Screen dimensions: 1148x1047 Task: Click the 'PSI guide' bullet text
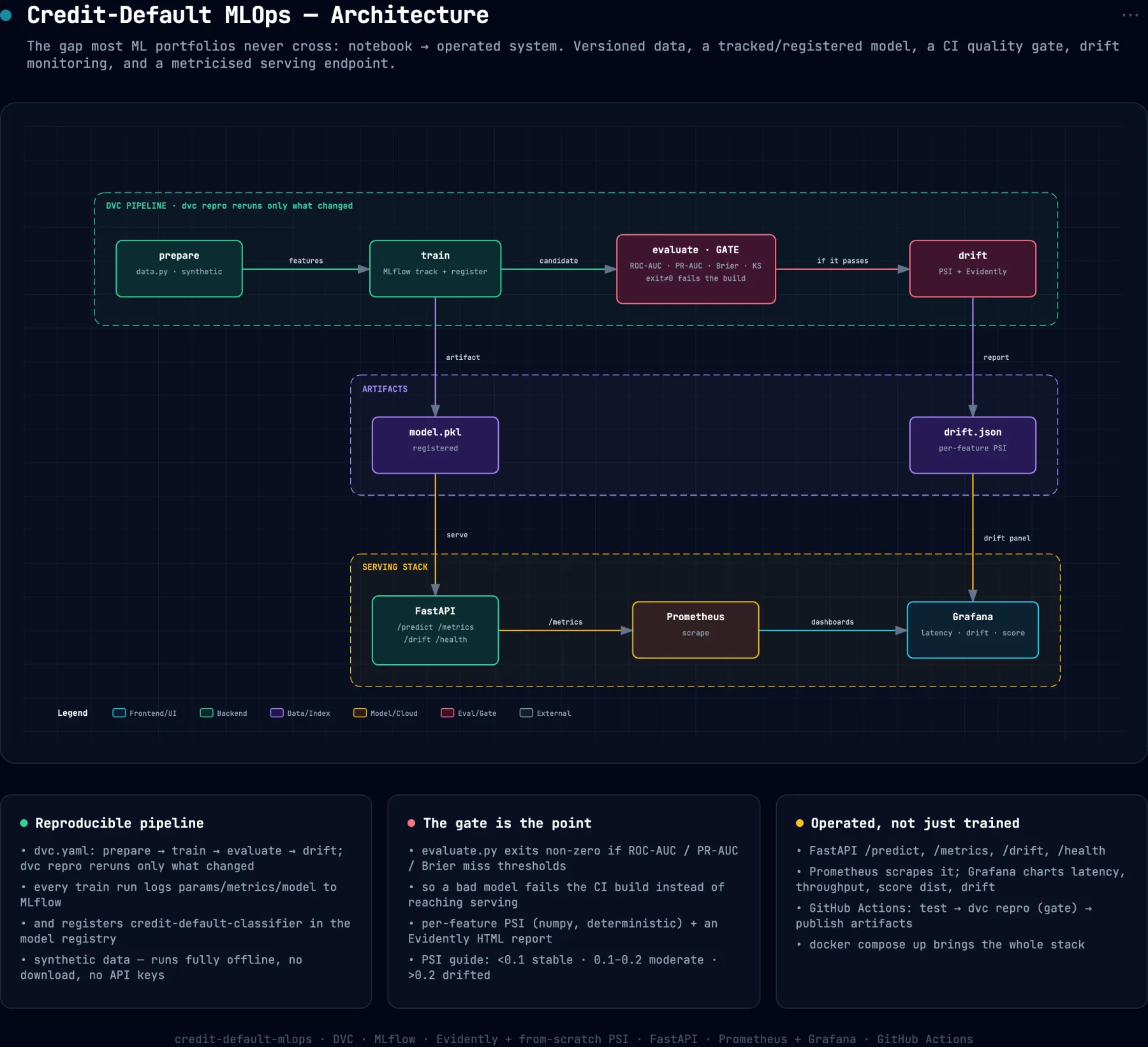(563, 967)
